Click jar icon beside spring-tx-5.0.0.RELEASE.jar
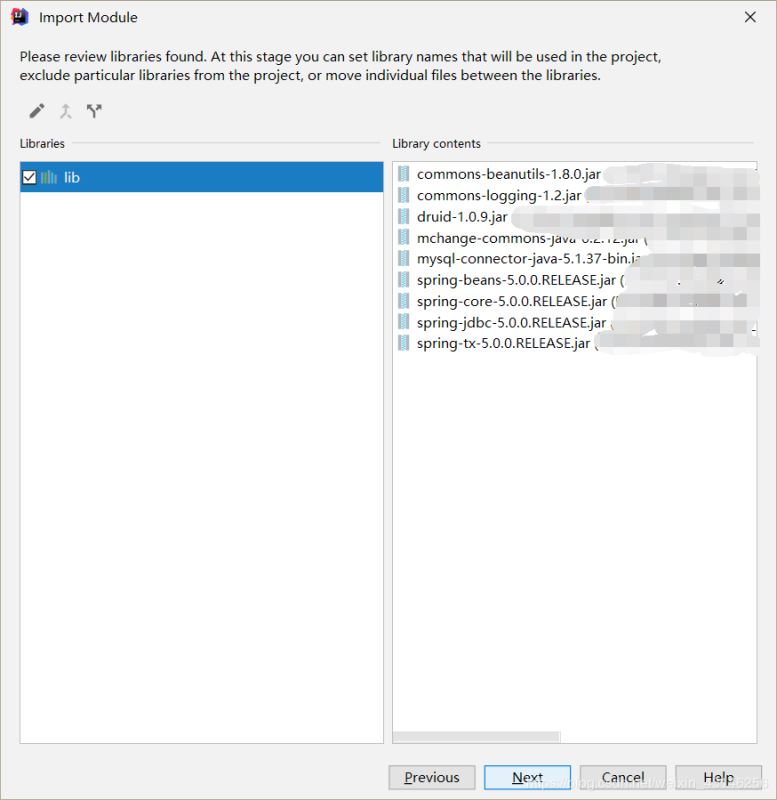Viewport: 777px width, 800px height. click(x=404, y=343)
